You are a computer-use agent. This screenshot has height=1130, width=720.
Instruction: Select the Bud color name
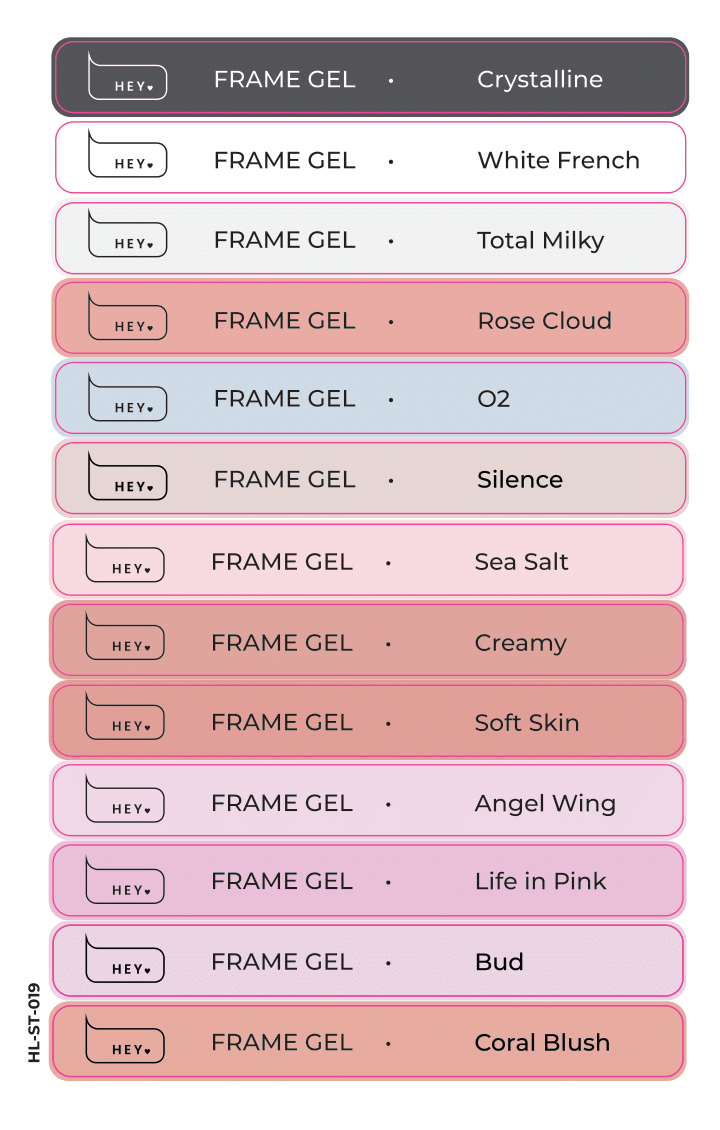pyautogui.click(x=499, y=962)
